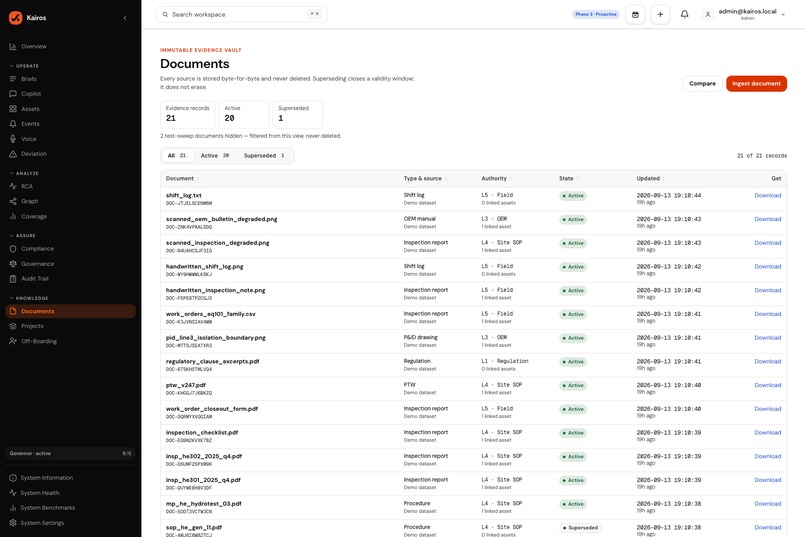Collapse the ANALYZE section
Screen dimensions: 806x537
tap(24, 173)
